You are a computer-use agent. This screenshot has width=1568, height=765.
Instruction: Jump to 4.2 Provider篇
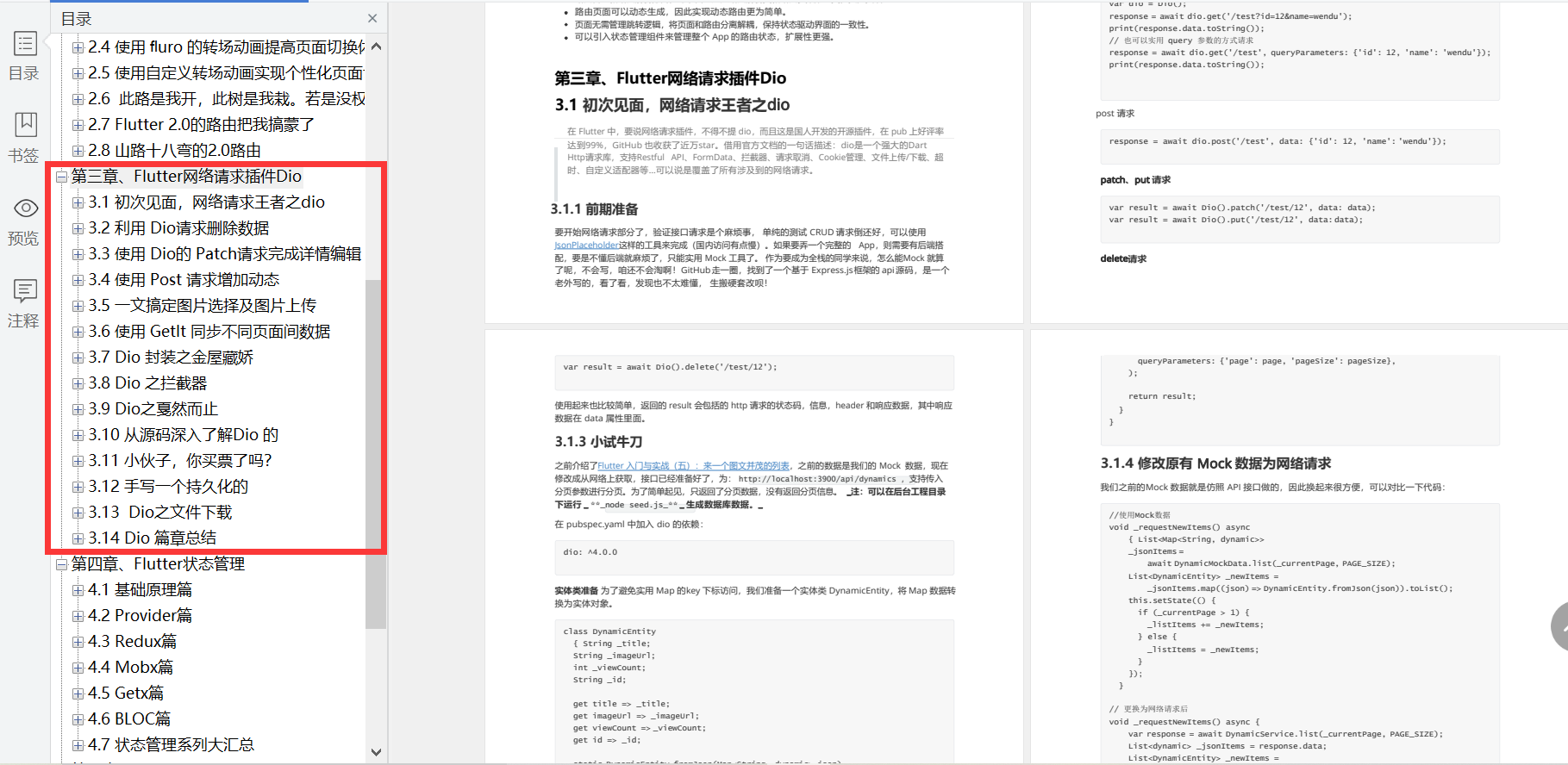(141, 616)
